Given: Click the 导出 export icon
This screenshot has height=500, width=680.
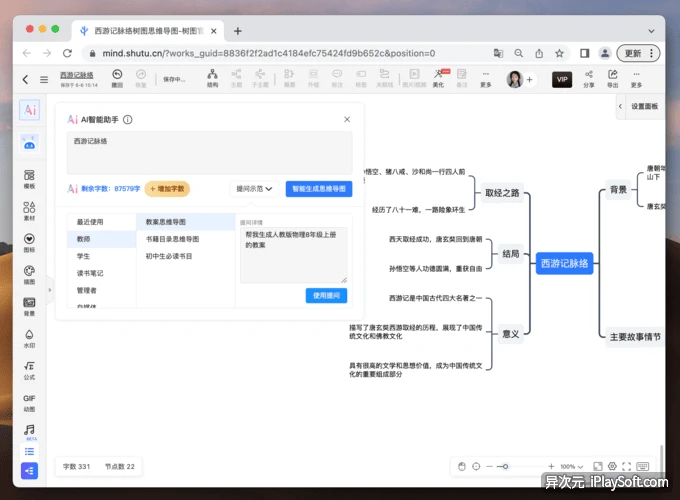Looking at the screenshot, I should tap(612, 78).
